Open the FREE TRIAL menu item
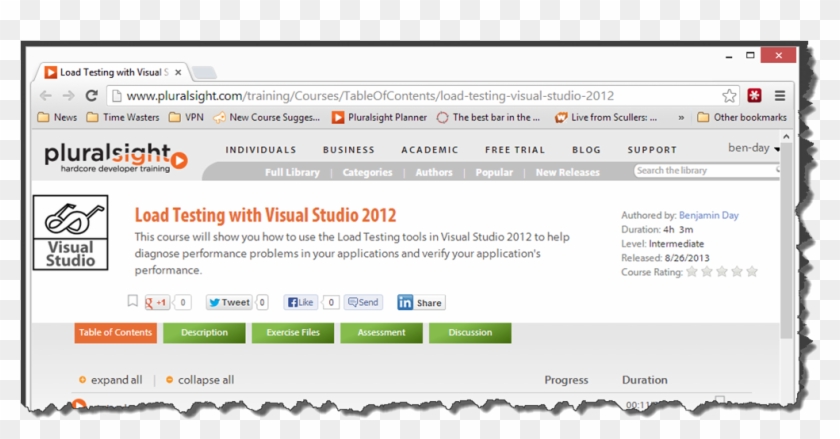Image resolution: width=840 pixels, height=439 pixels. click(x=515, y=150)
